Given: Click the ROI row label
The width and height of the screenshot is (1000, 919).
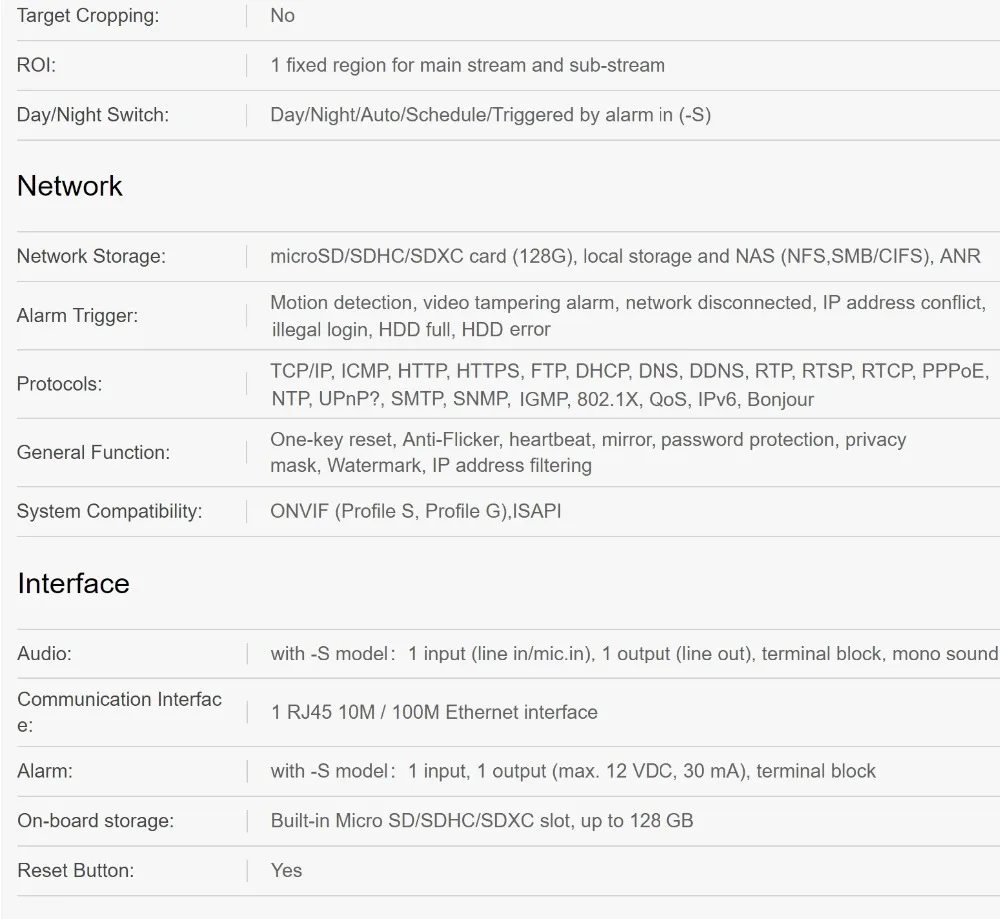Looking at the screenshot, I should click(x=36, y=66).
